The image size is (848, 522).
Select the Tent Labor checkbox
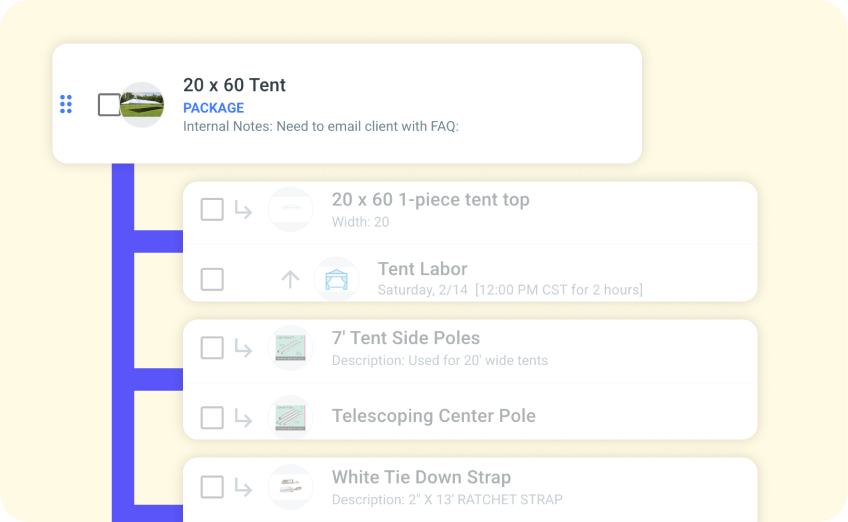pos(212,279)
